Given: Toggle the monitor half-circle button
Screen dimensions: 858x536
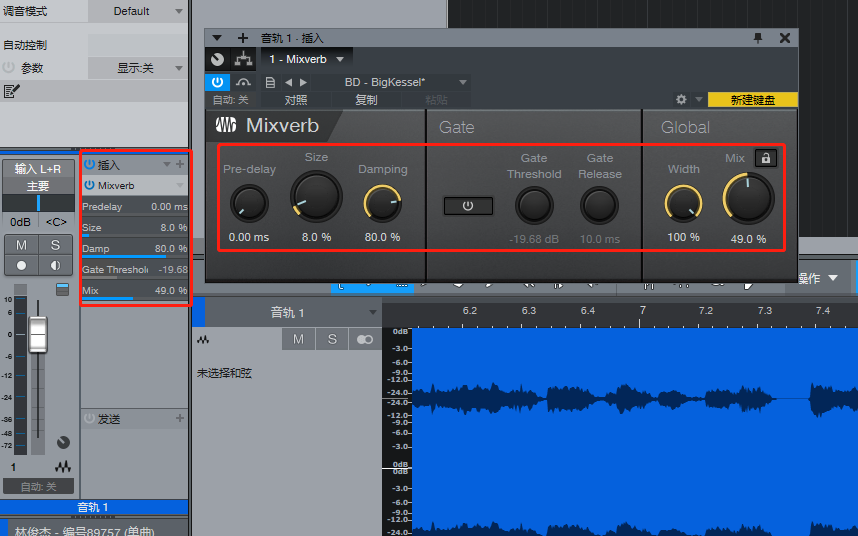Looking at the screenshot, I should pos(55,265).
